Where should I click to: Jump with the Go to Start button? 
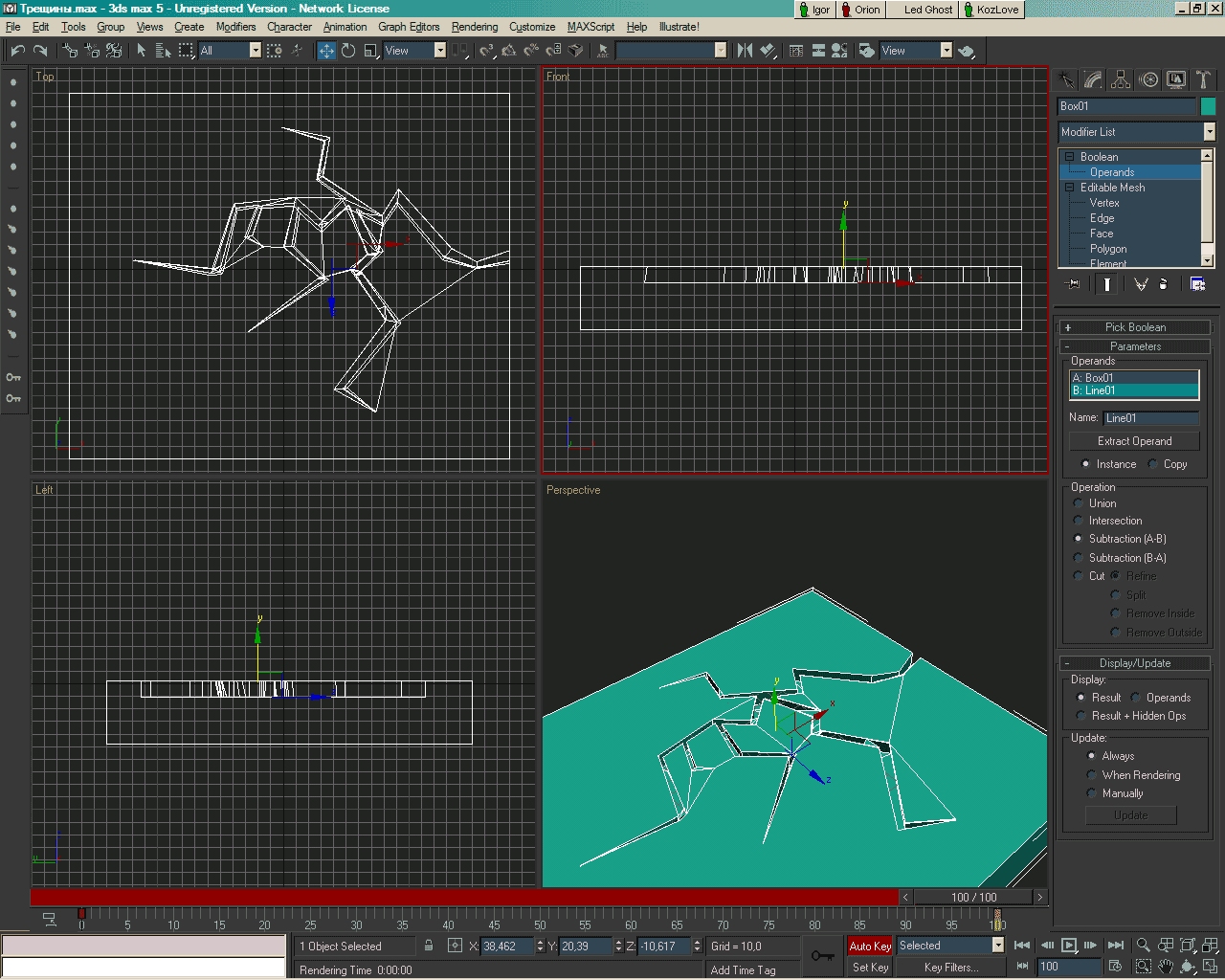(1023, 946)
